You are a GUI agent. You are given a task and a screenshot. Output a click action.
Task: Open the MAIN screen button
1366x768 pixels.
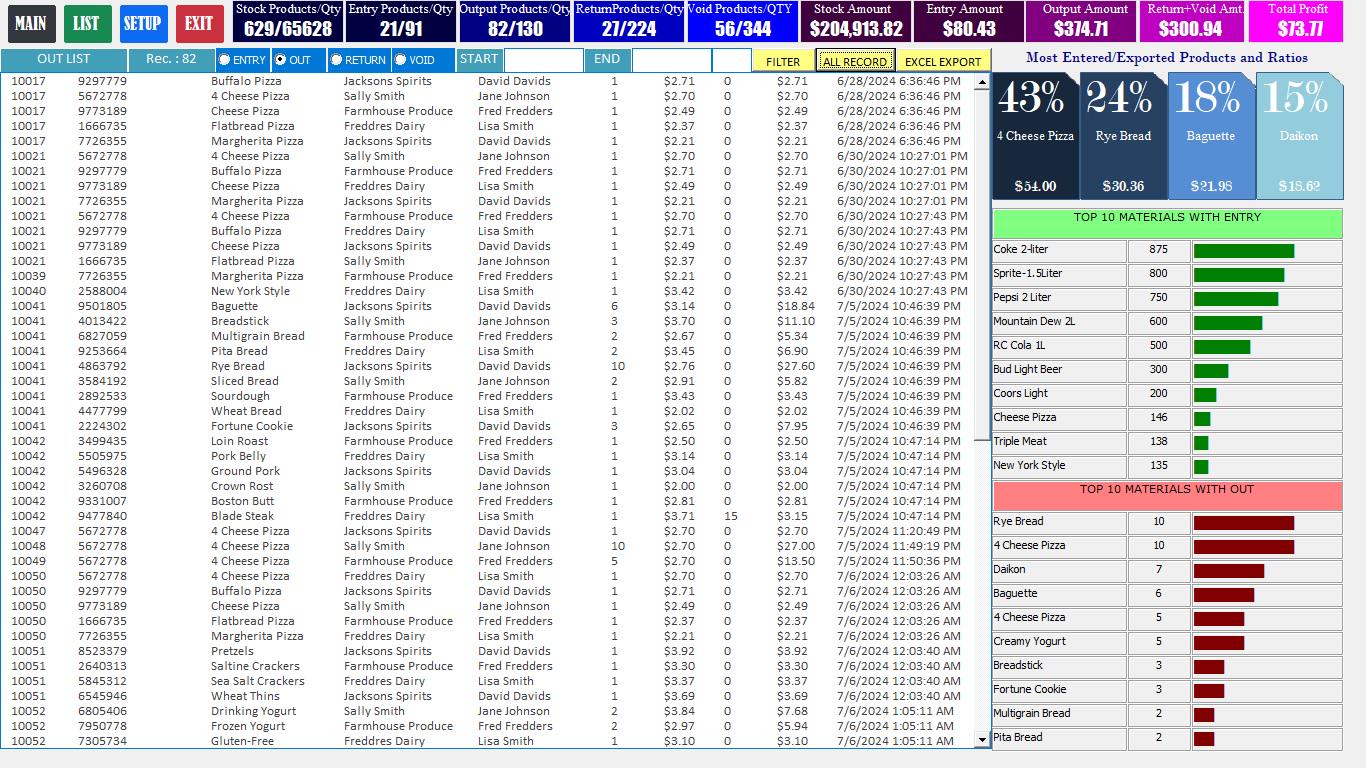click(31, 23)
